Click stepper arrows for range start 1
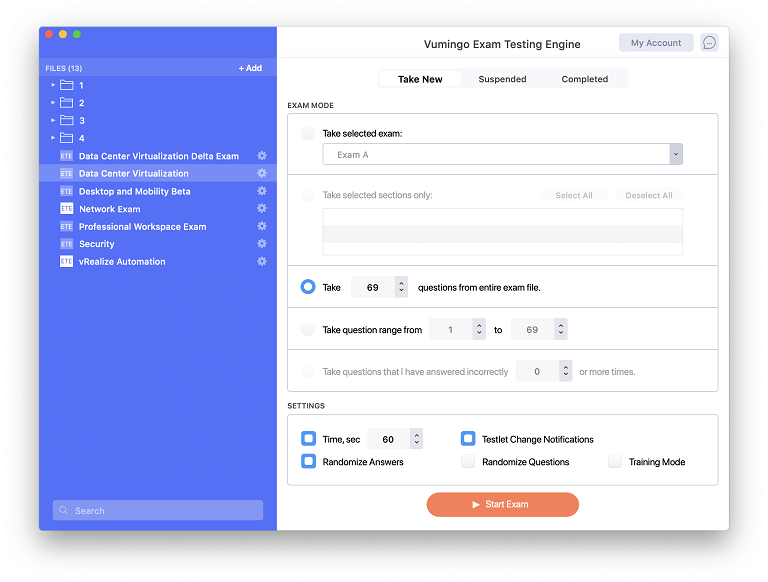 (479, 329)
